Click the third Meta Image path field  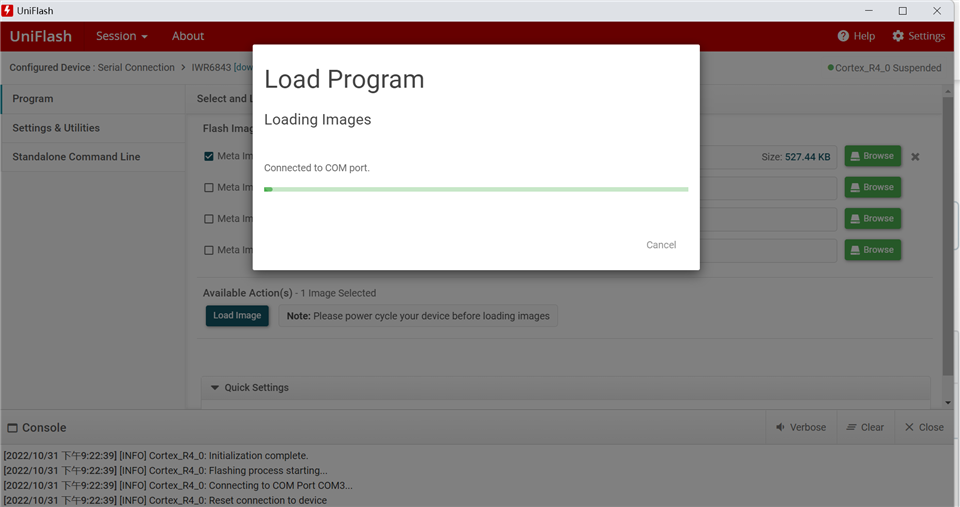(x=768, y=219)
